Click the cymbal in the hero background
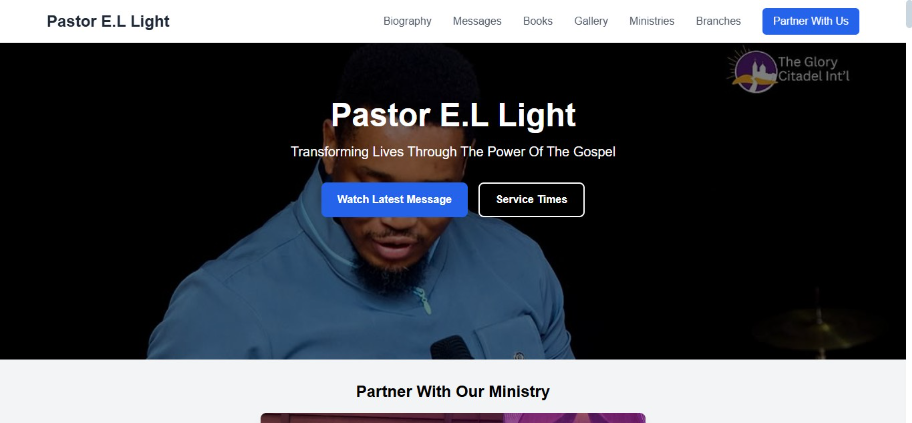912x423 pixels. click(815, 327)
